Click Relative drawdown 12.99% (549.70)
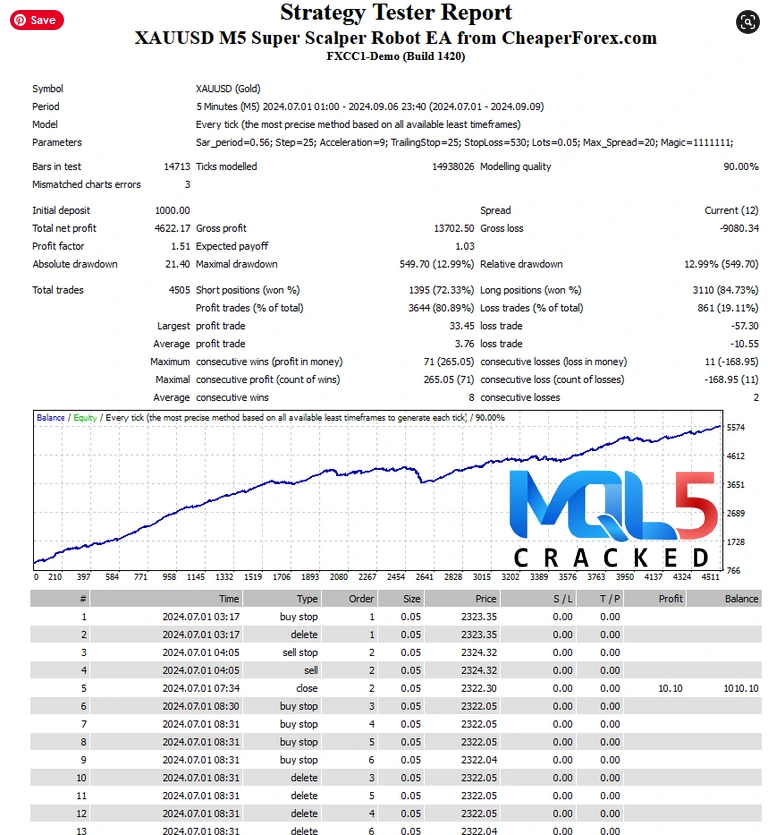Image resolution: width=768 pixels, height=835 pixels. [x=721, y=264]
